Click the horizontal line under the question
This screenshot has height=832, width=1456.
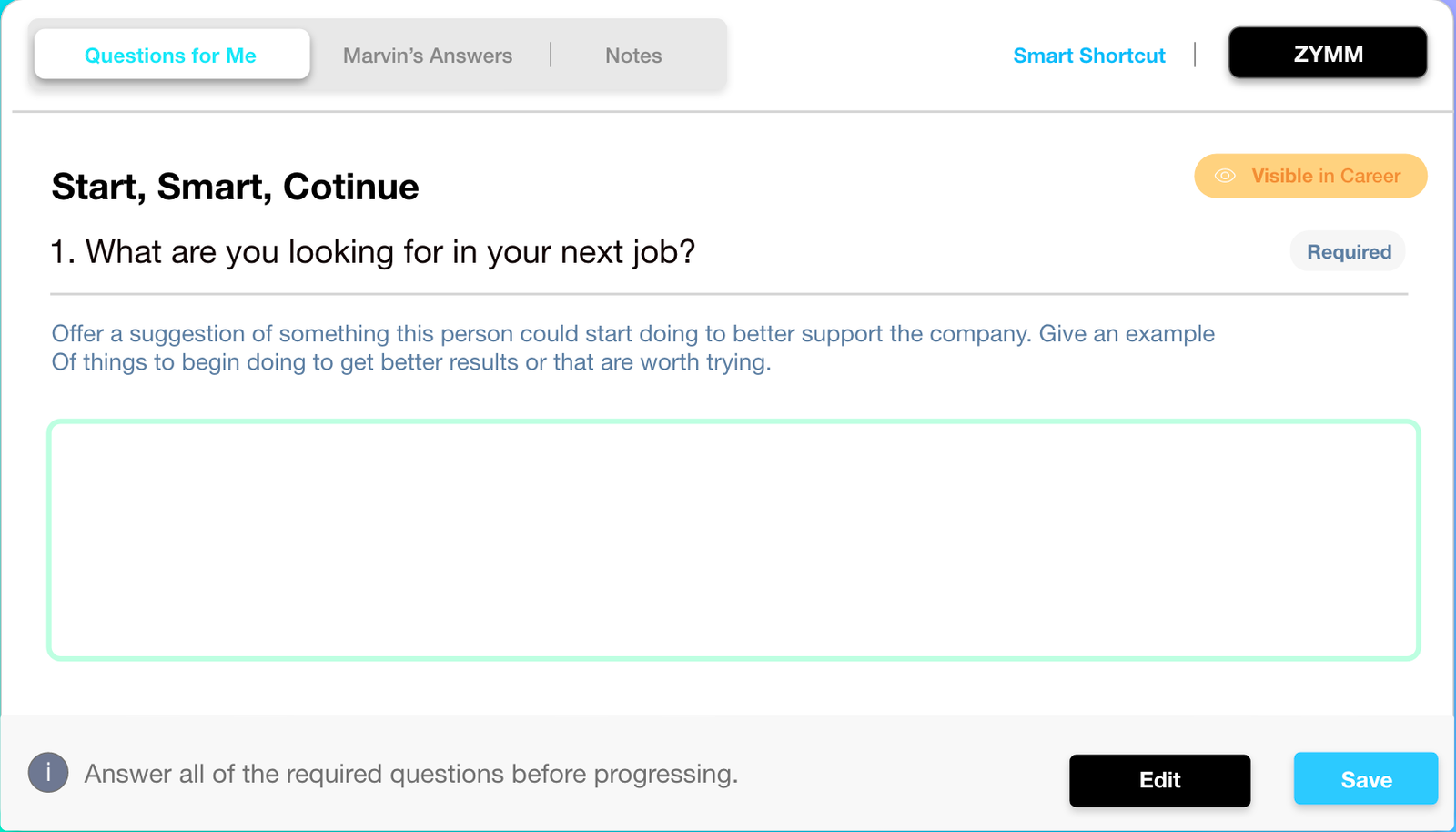coord(728,294)
